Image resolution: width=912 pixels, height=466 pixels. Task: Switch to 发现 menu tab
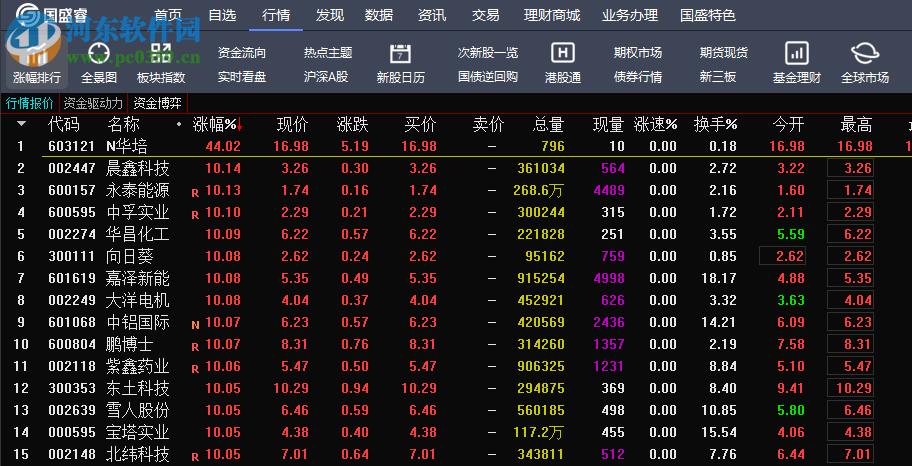330,15
